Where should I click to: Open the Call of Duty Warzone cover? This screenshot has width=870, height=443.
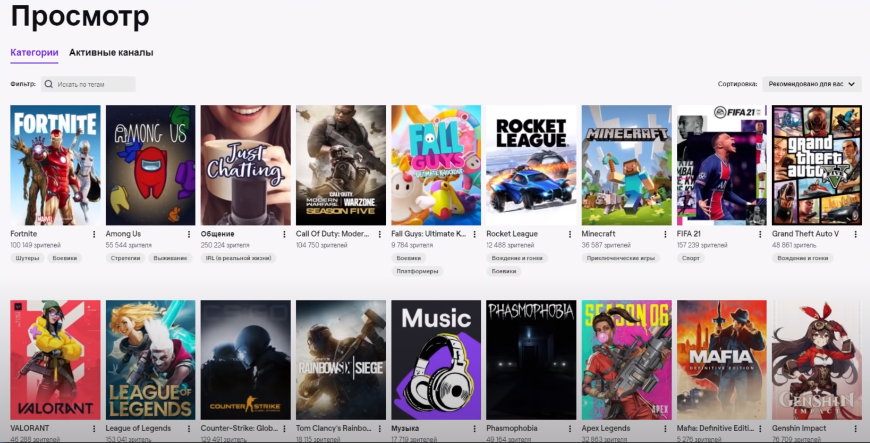coord(341,165)
